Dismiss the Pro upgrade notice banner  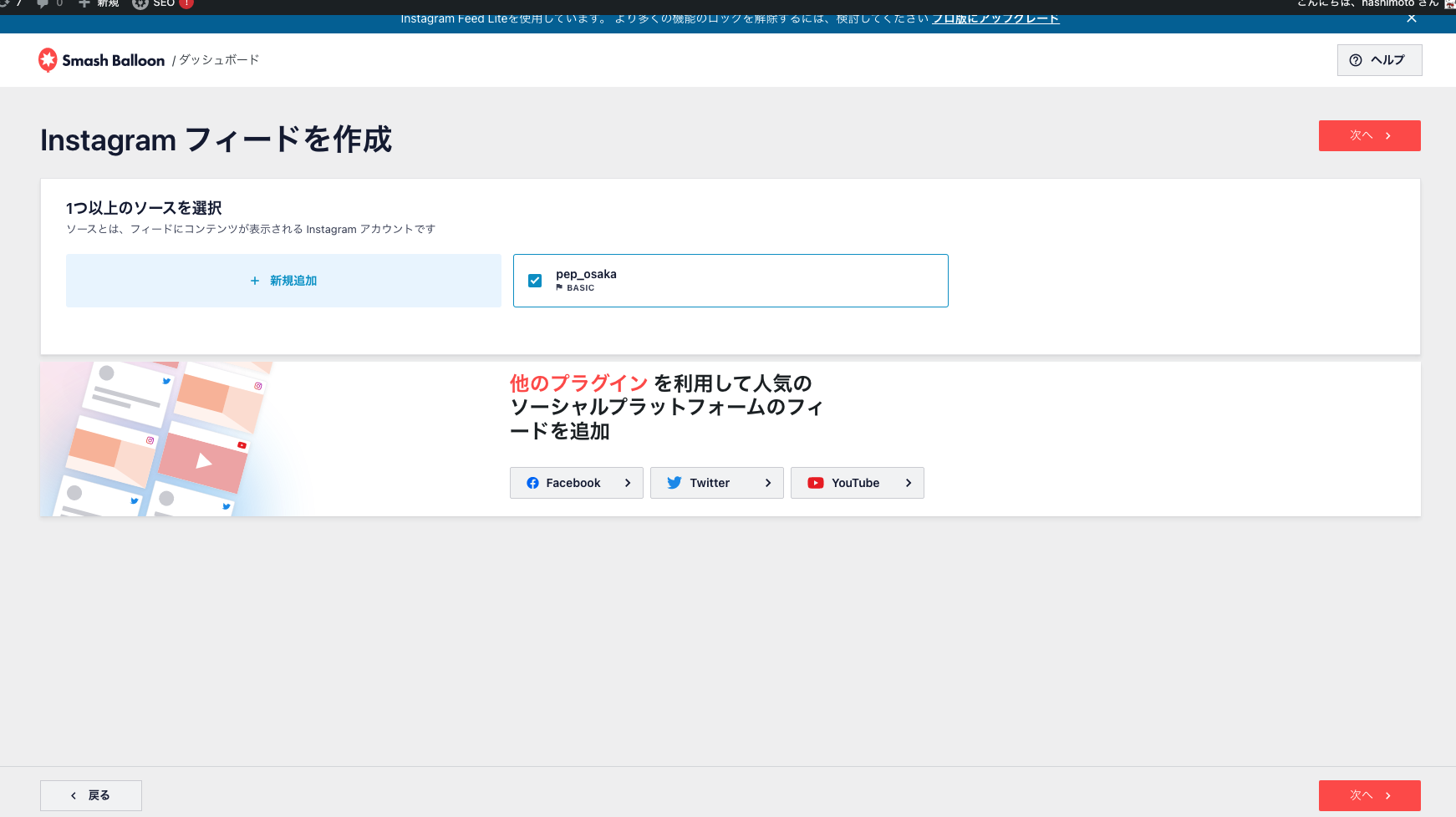click(x=1412, y=18)
